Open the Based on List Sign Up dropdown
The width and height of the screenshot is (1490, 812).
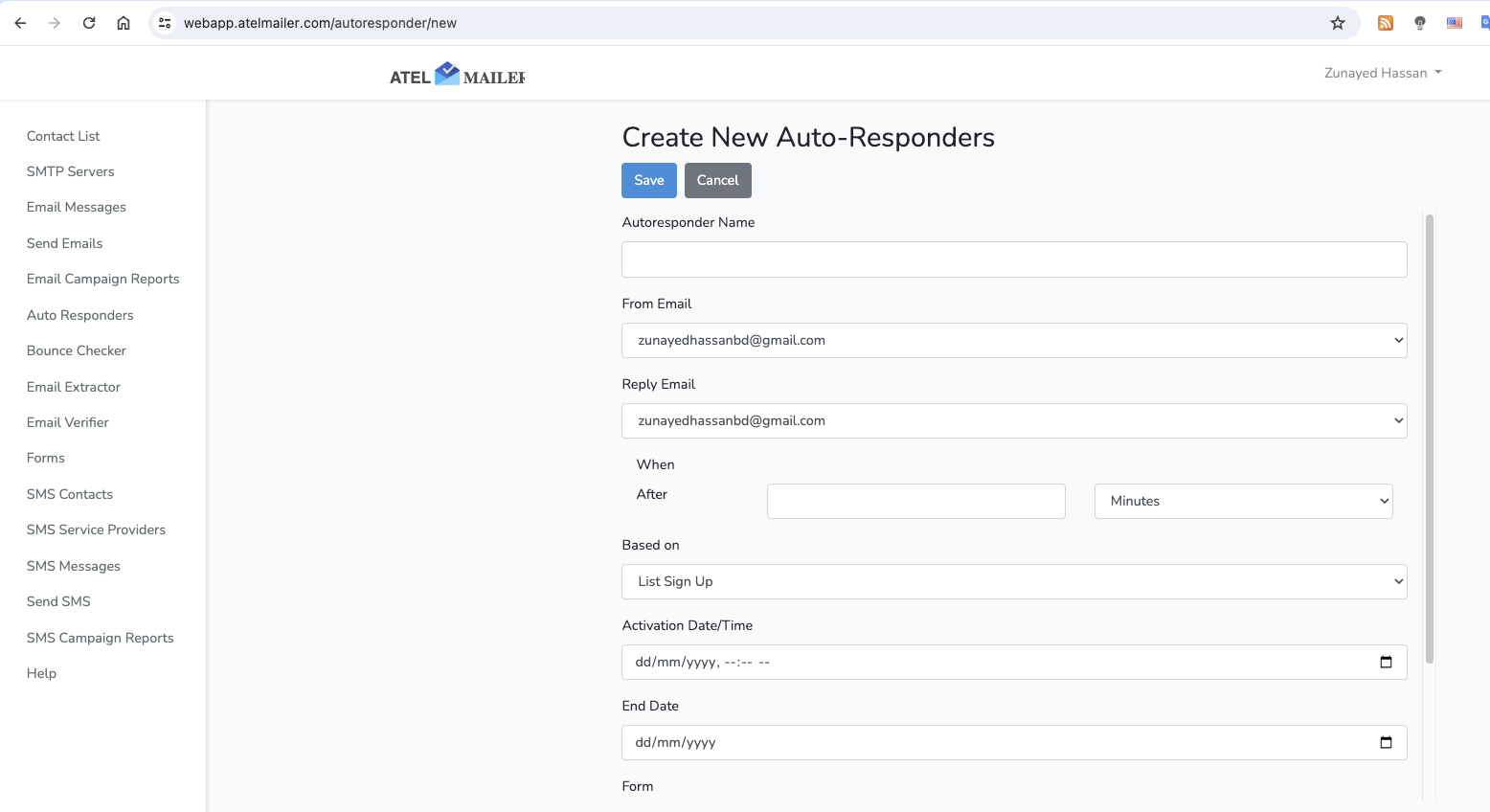coord(1014,581)
